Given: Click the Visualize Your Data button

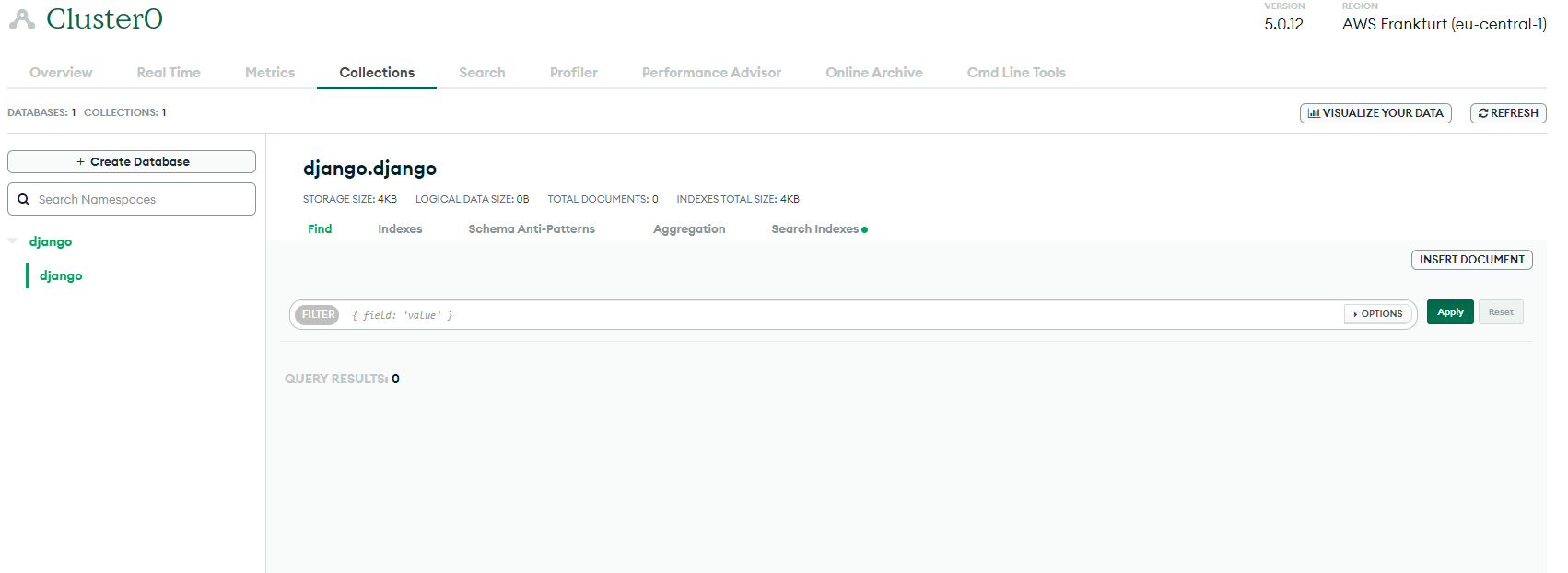Looking at the screenshot, I should click(x=1375, y=113).
